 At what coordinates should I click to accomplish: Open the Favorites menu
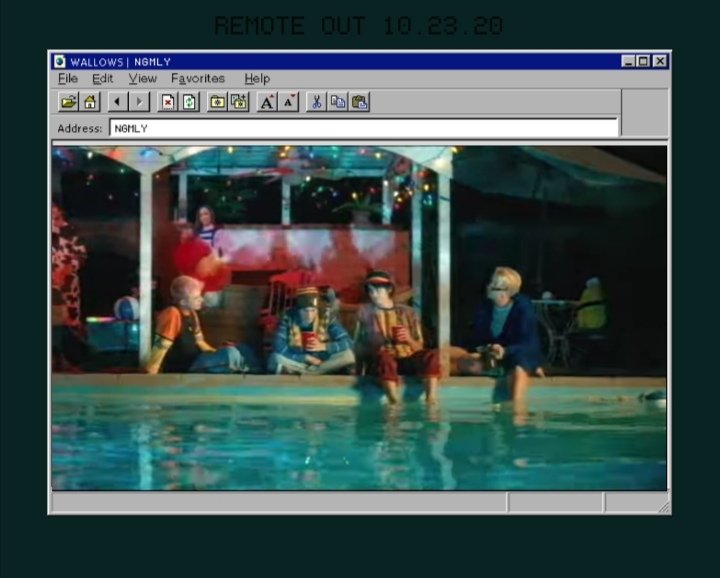(198, 79)
